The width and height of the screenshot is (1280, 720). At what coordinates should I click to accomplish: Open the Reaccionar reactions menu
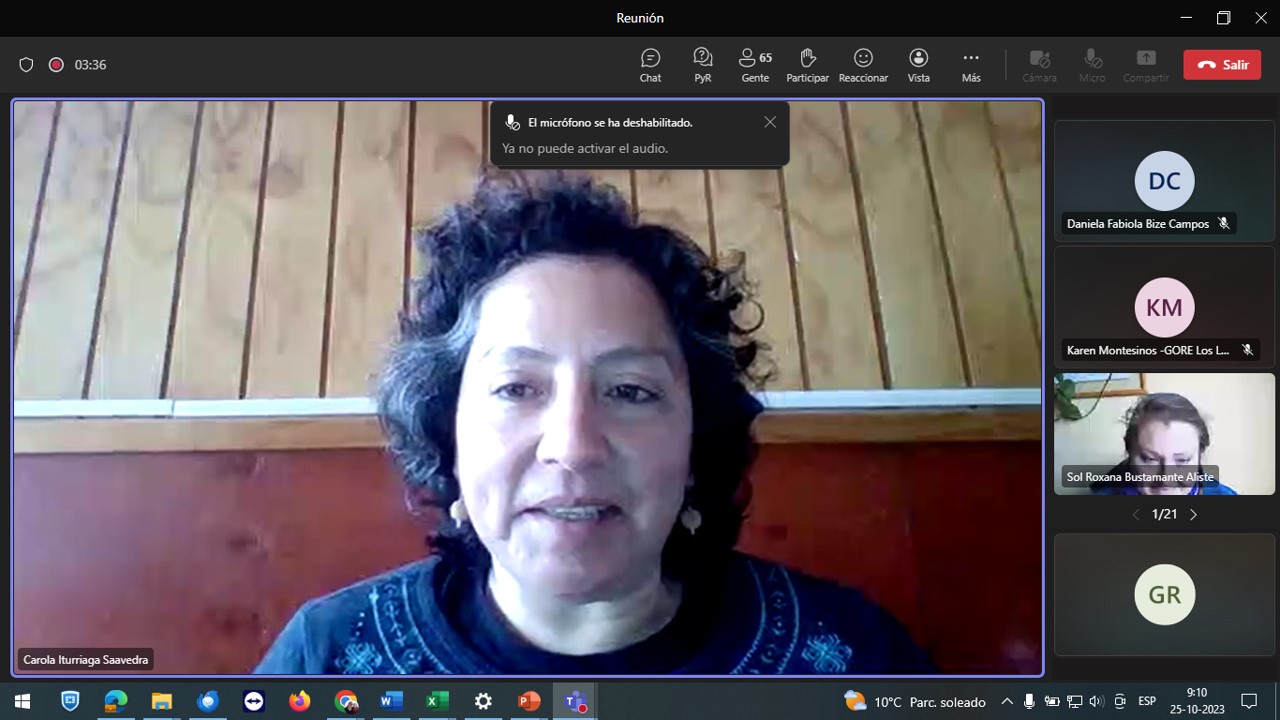[863, 65]
